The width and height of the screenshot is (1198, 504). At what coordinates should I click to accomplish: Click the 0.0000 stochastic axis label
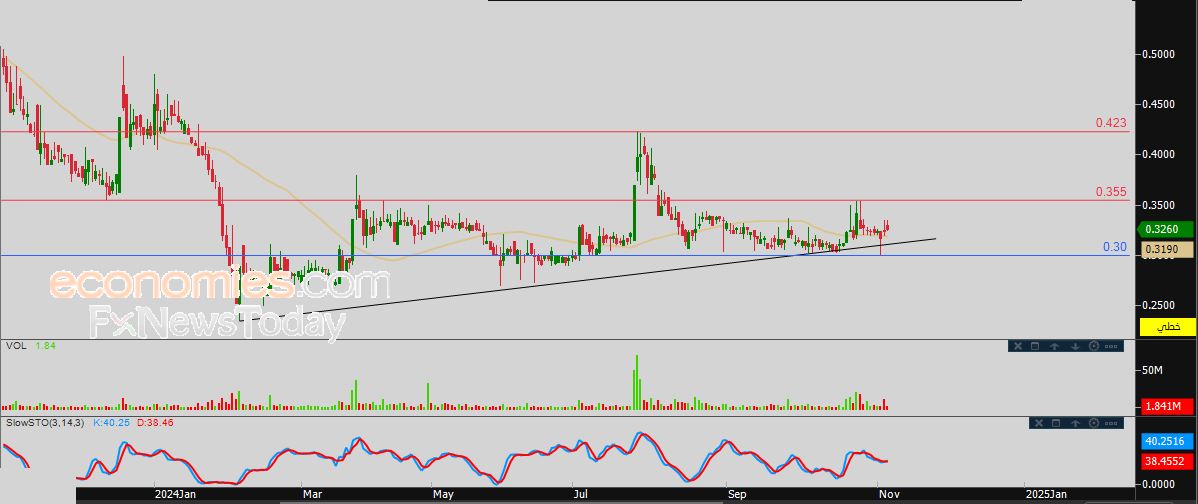click(1158, 483)
